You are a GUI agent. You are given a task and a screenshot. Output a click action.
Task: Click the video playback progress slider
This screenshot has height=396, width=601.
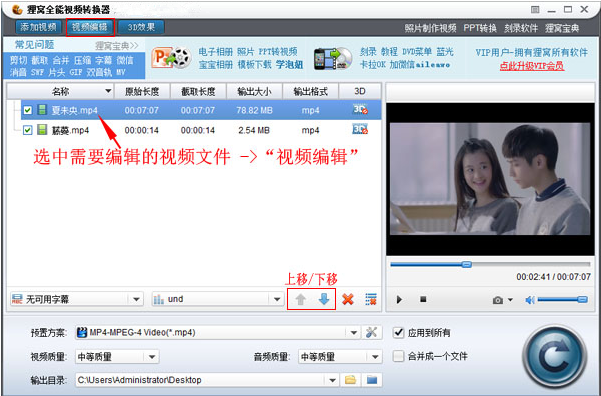coord(490,265)
